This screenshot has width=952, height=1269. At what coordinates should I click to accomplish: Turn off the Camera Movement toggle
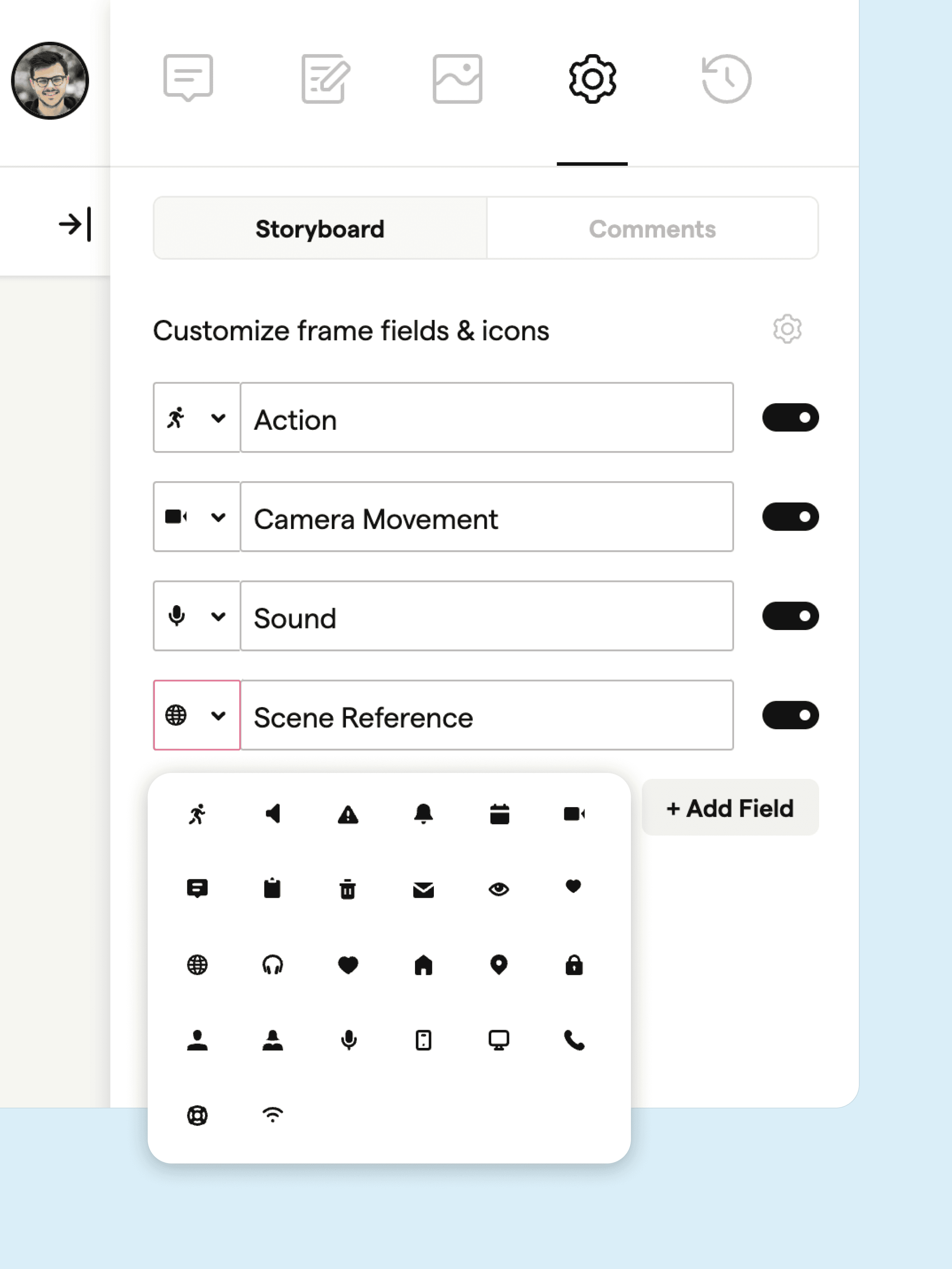tap(791, 517)
